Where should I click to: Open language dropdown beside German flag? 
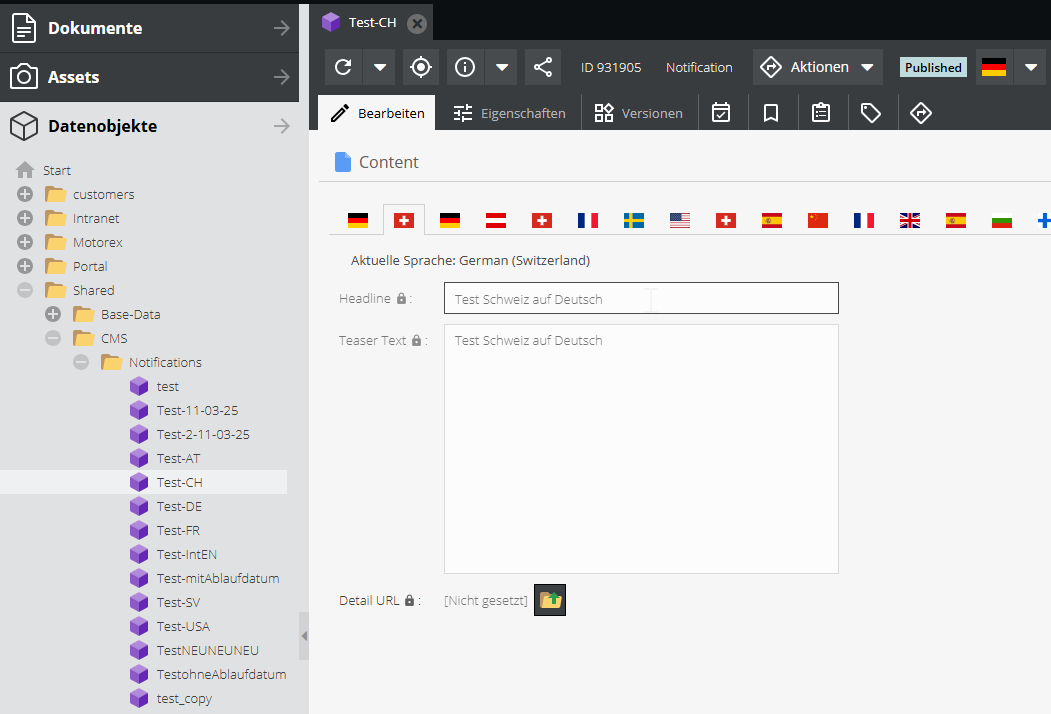tap(1031, 67)
